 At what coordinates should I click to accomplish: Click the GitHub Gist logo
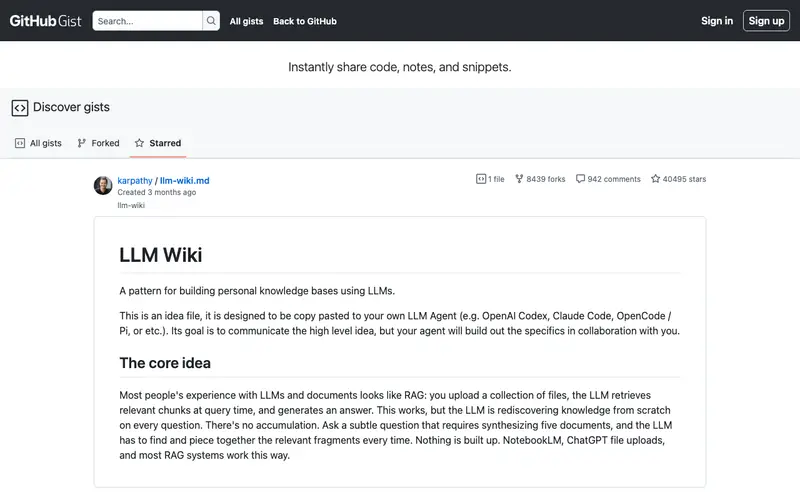45,21
